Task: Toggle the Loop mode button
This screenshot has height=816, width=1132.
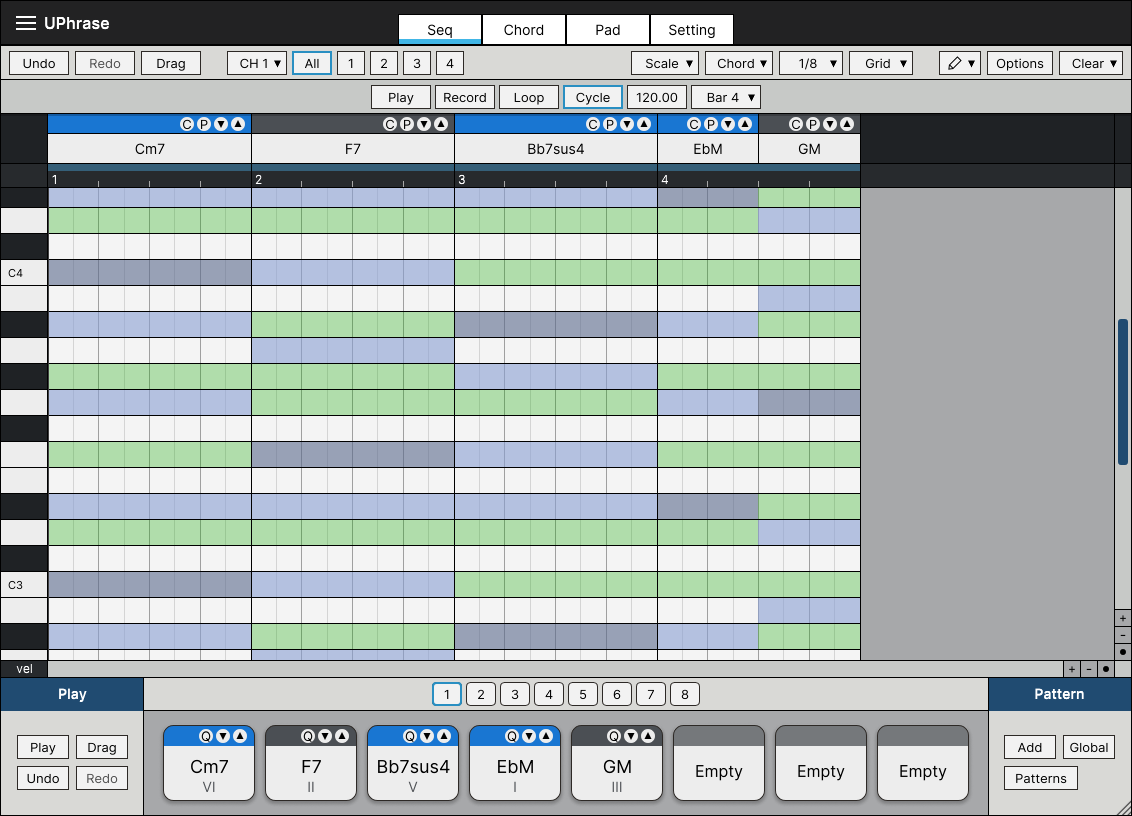Action: coord(528,97)
